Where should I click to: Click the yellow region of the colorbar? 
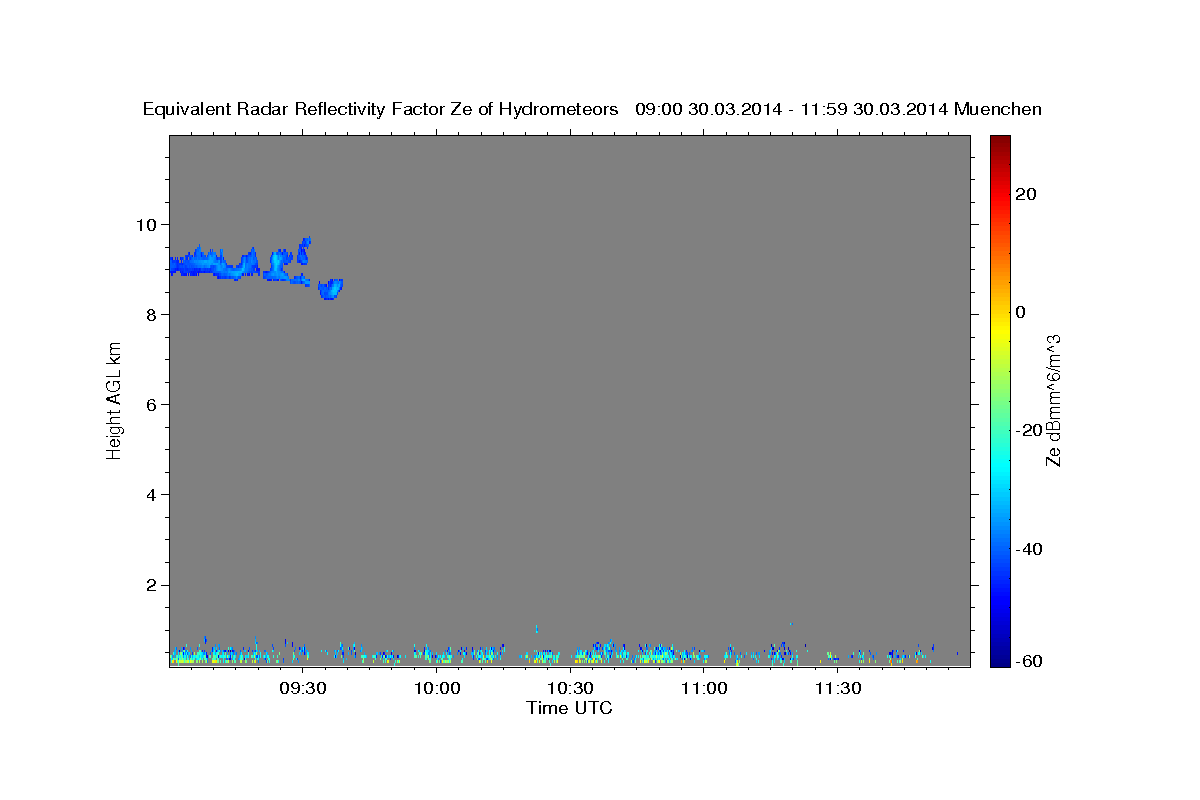(x=1000, y=330)
